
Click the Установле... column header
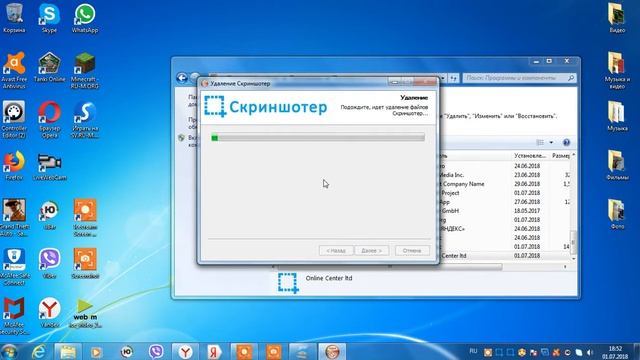click(530, 156)
